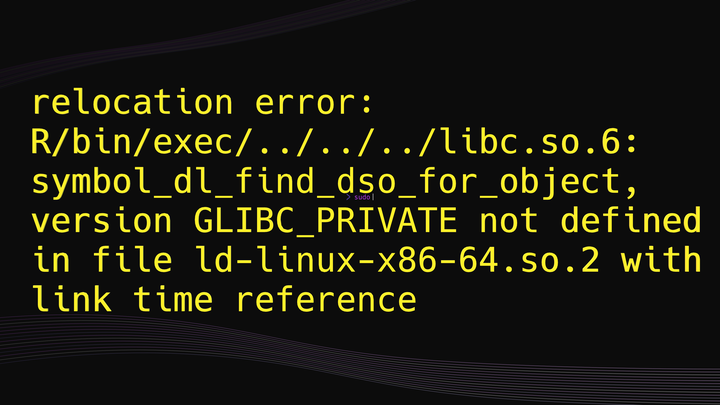Image resolution: width=720 pixels, height=405 pixels.
Task: Click "R/bin/exec" at the path start
Action: coord(133,143)
